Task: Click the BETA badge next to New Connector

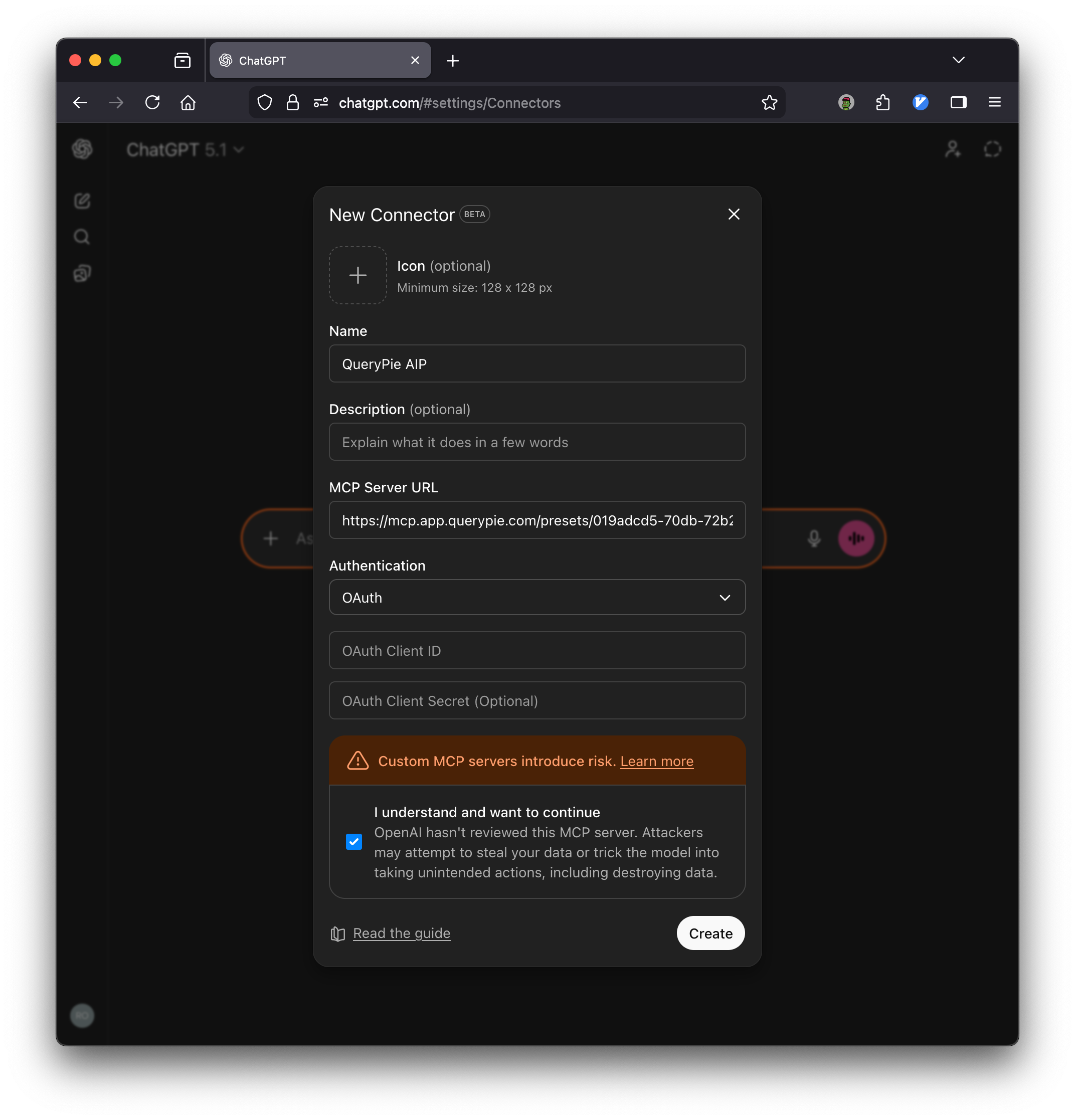Action: 474,214
